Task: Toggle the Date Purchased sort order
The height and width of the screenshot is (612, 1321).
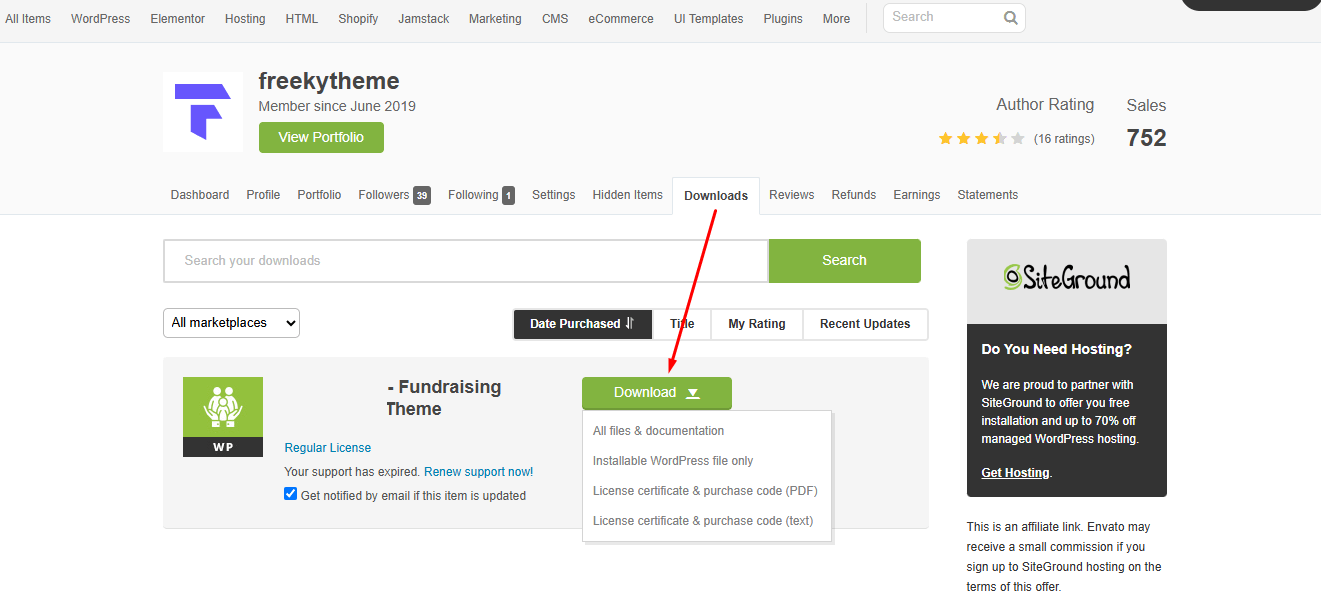Action: click(582, 324)
